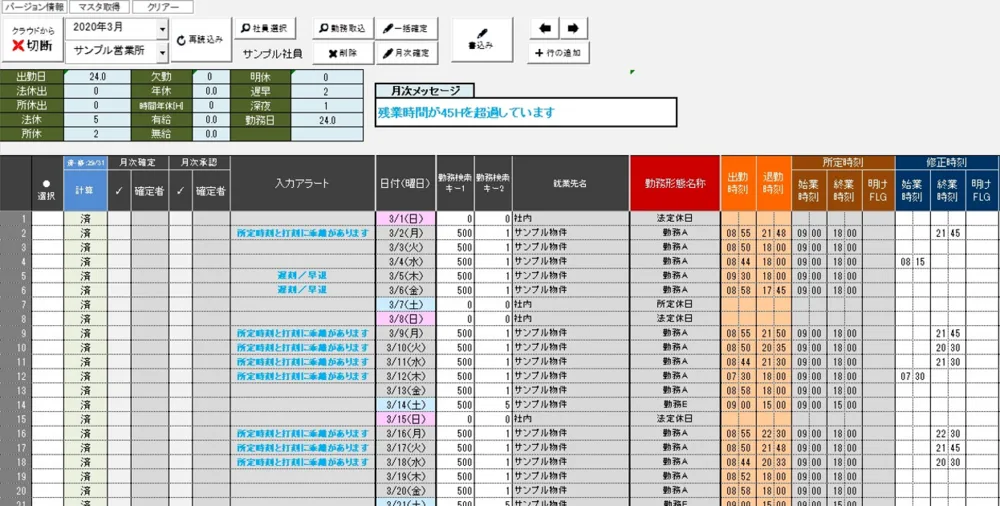Click the 残業時間が45Hを超過しています message
The image size is (1000, 506).
466,113
